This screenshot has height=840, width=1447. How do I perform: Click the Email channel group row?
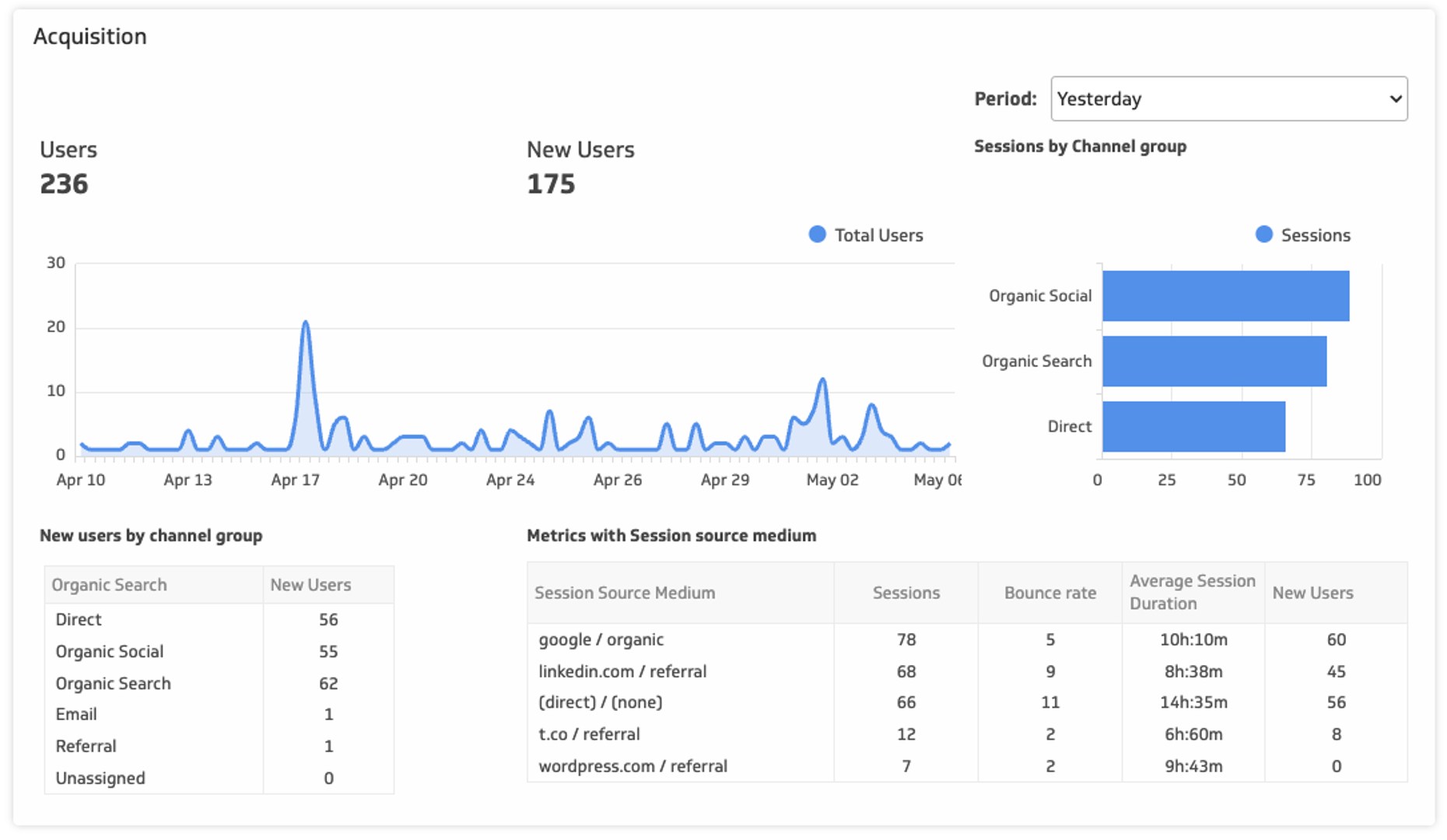(75, 714)
